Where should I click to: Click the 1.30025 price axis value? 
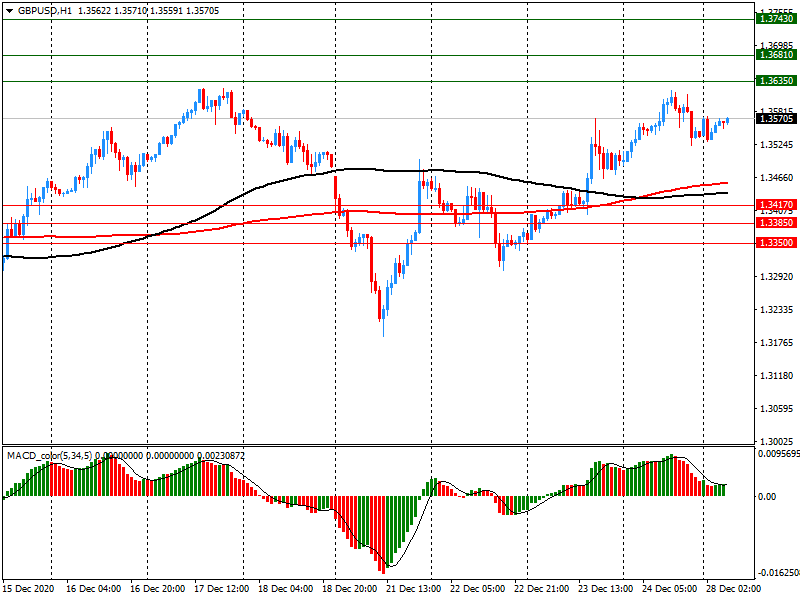(x=777, y=441)
